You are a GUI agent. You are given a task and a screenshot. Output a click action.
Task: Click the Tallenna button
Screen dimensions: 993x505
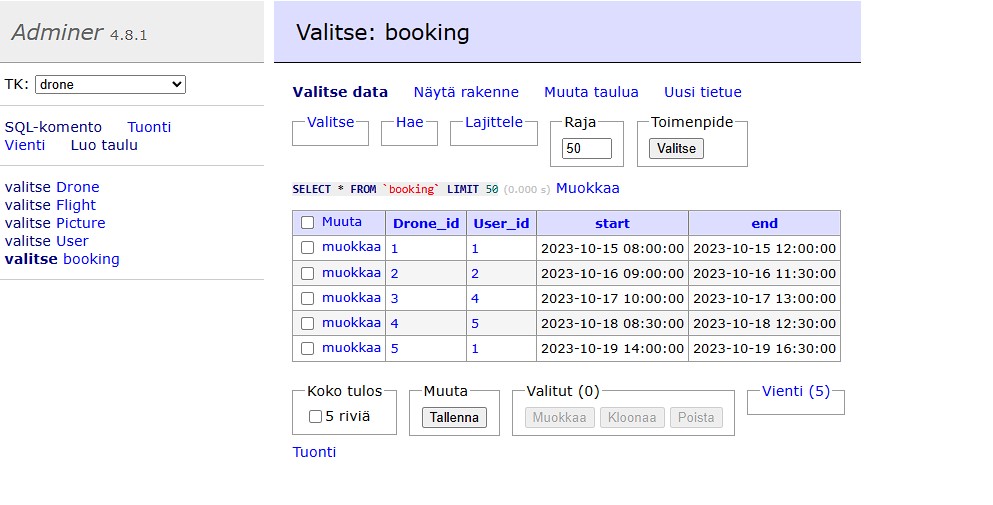[454, 417]
